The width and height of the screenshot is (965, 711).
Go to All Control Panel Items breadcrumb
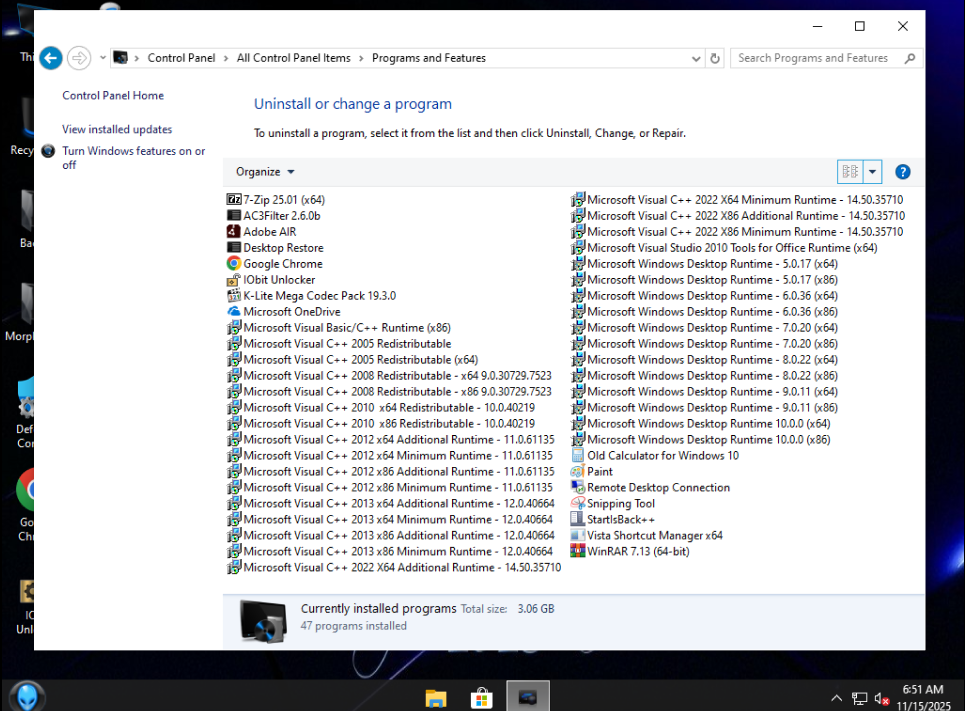point(293,58)
